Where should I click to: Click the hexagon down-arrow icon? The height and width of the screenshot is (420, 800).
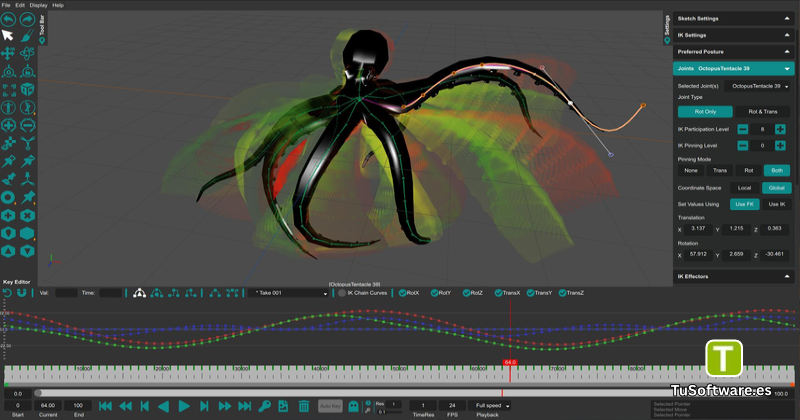pos(28,251)
